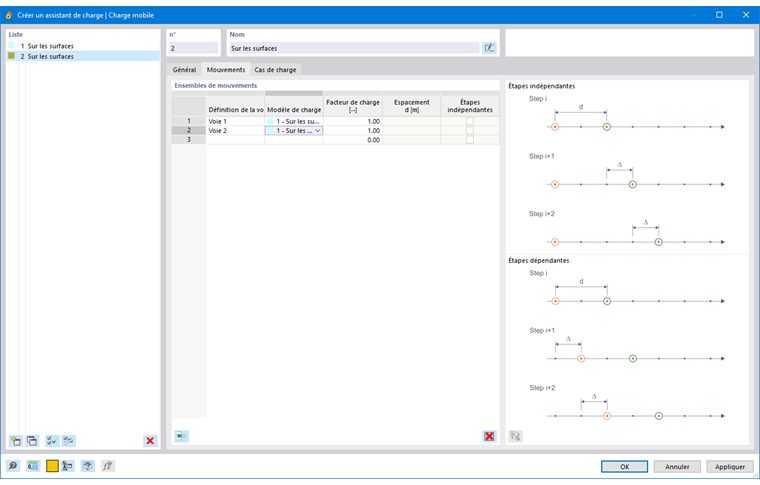The image size is (760, 485).
Task: Toggle Étapes indépendantes checkbox in row 3
Action: [470, 140]
